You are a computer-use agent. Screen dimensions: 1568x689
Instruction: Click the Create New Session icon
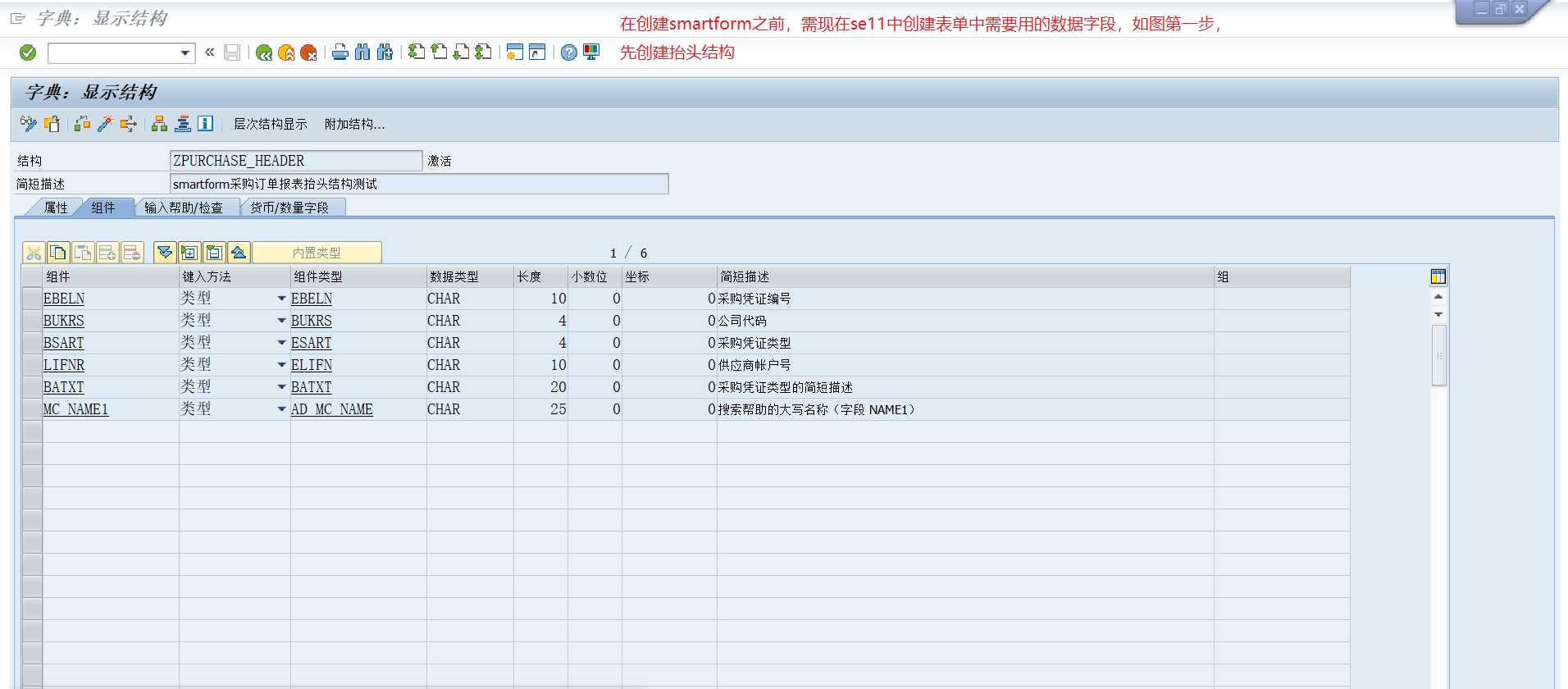[x=514, y=52]
